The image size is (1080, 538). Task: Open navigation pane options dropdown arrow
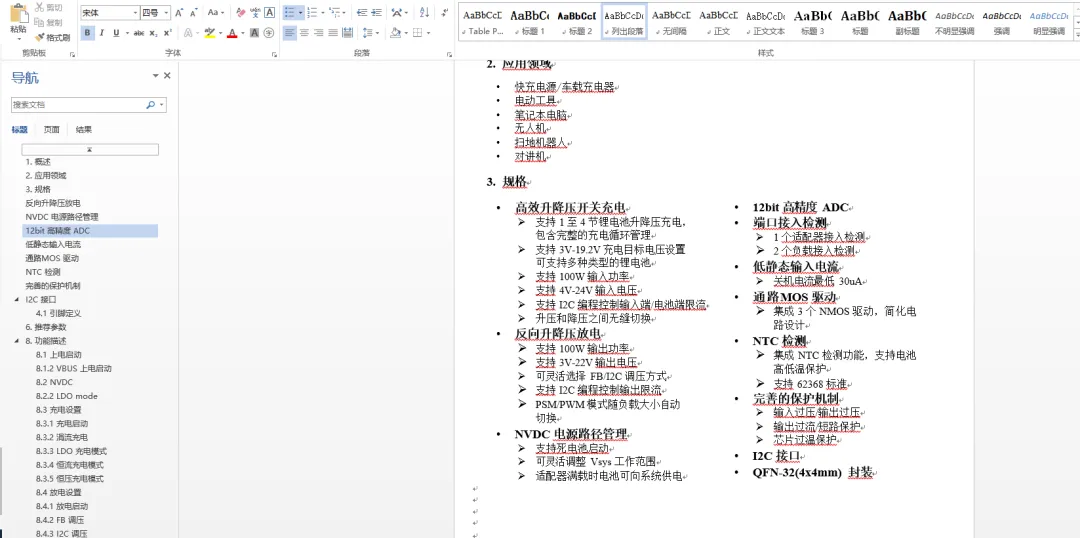155,76
